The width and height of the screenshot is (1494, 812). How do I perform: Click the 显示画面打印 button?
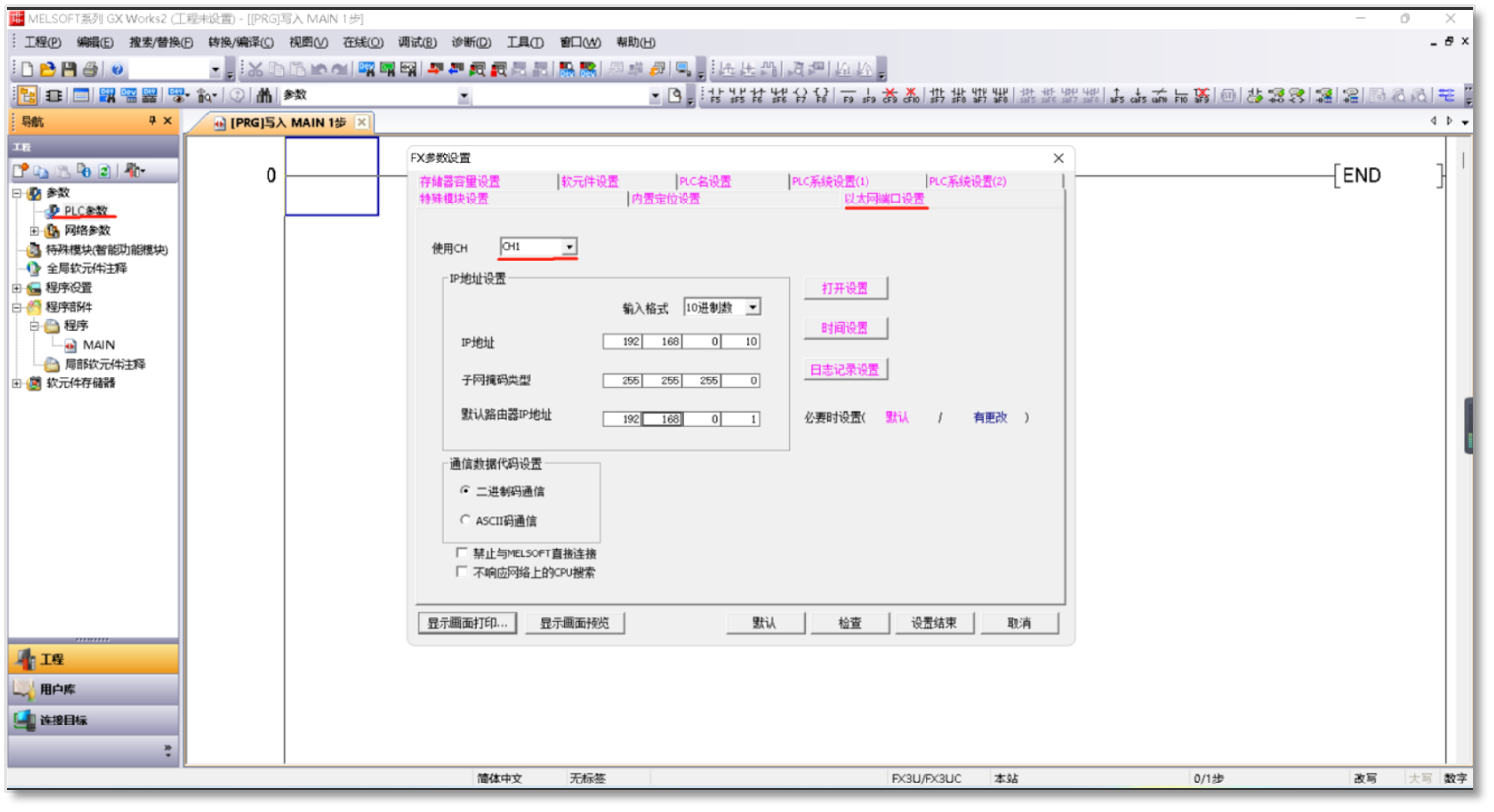tap(467, 623)
